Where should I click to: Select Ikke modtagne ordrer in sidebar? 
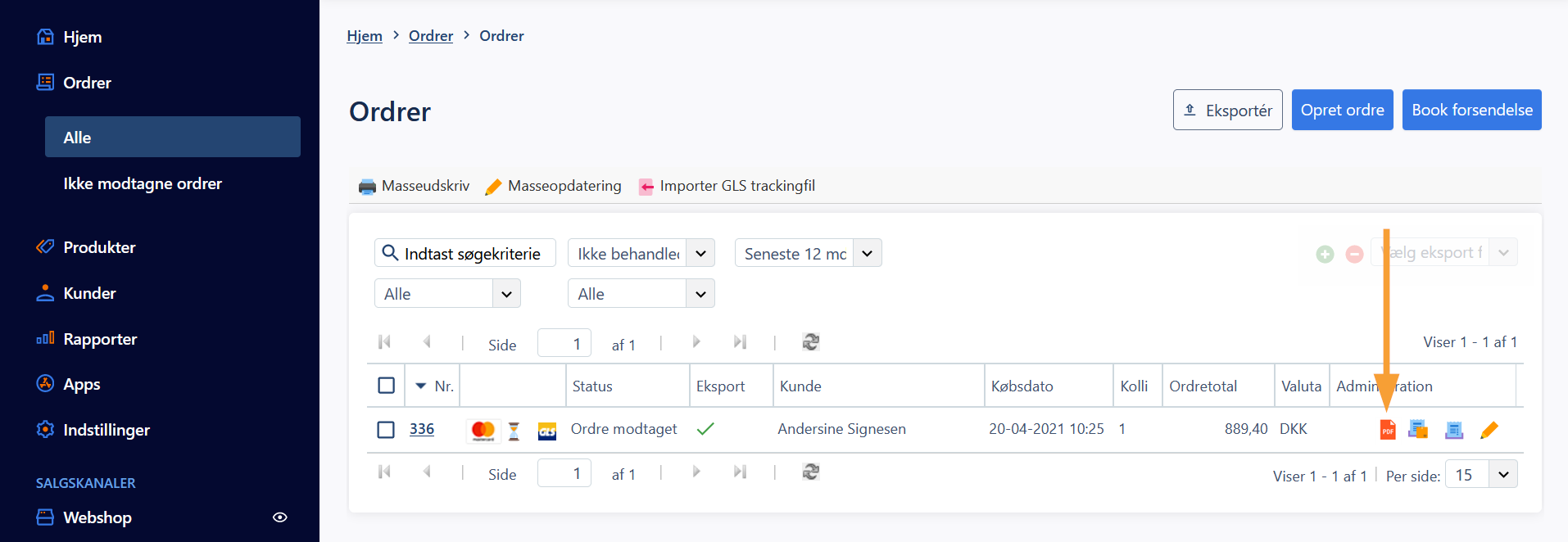(x=143, y=183)
